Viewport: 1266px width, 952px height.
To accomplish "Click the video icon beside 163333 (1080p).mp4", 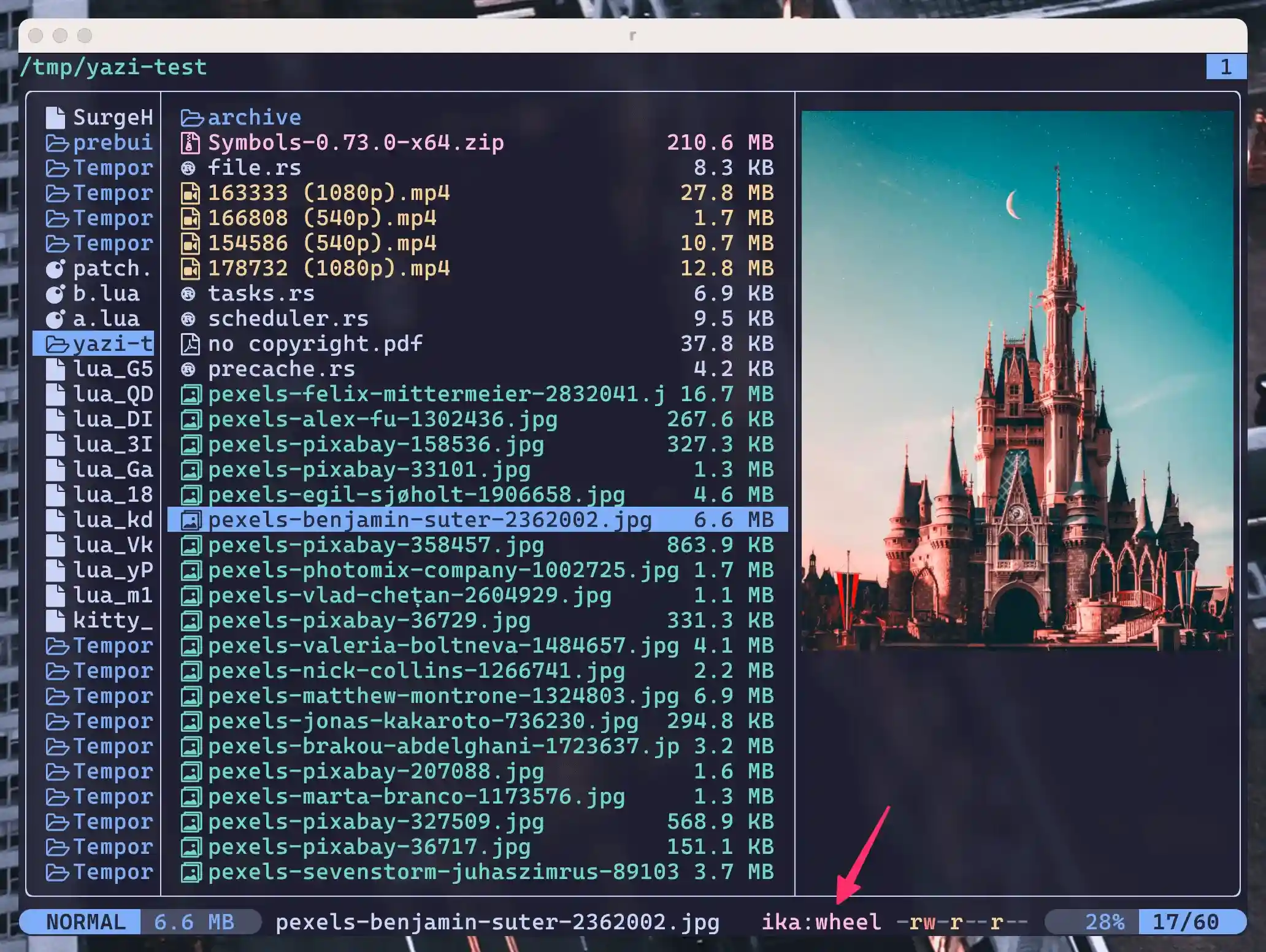I will pyautogui.click(x=190, y=193).
